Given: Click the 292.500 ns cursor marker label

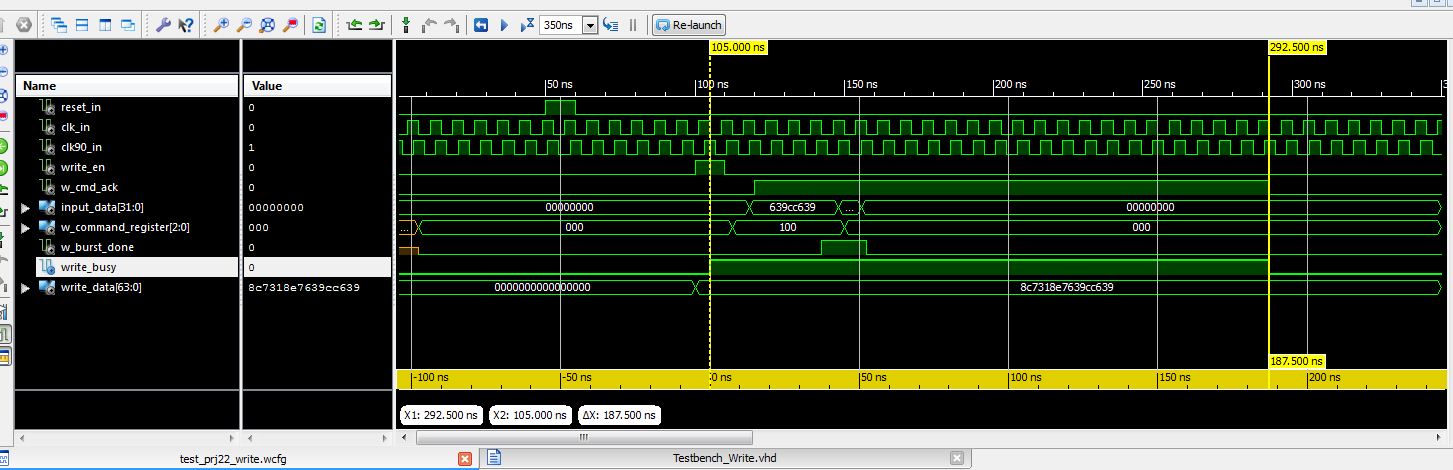Looking at the screenshot, I should point(1297,47).
